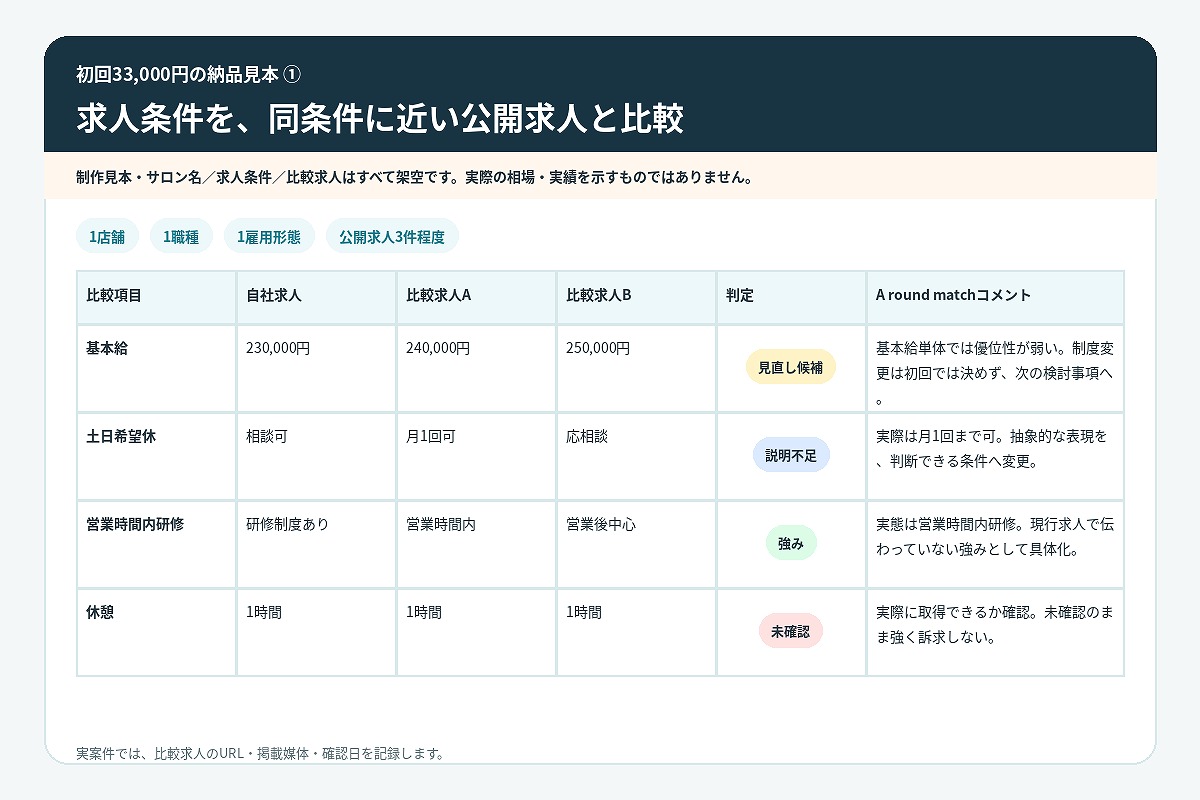1200x800 pixels.
Task: Click the 初回33,000円の納品見本 ① subtitle
Action: [x=188, y=74]
